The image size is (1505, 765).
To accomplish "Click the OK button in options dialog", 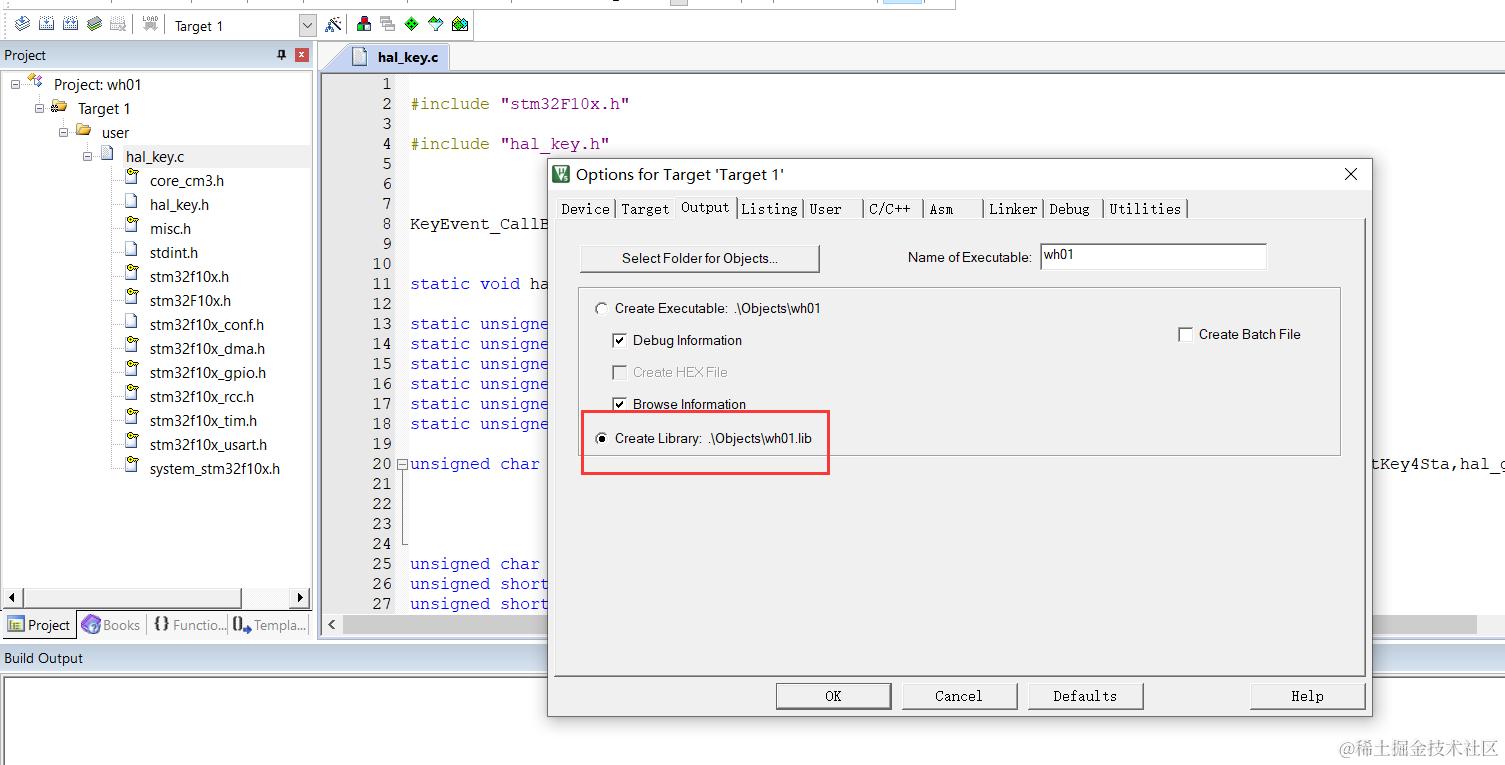I will tap(833, 696).
